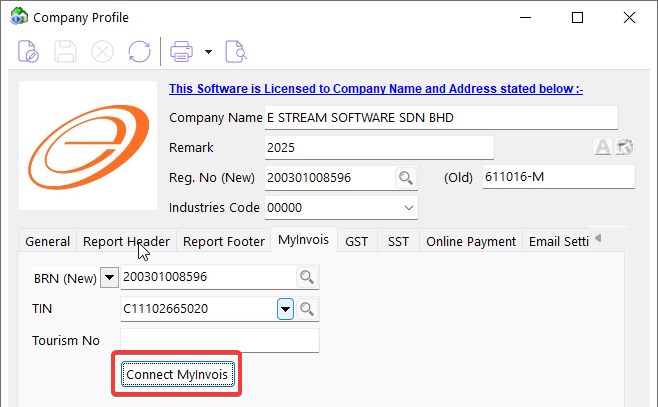The width and height of the screenshot is (658, 407).
Task: Expand the TIN dropdown arrow
Action: point(285,309)
